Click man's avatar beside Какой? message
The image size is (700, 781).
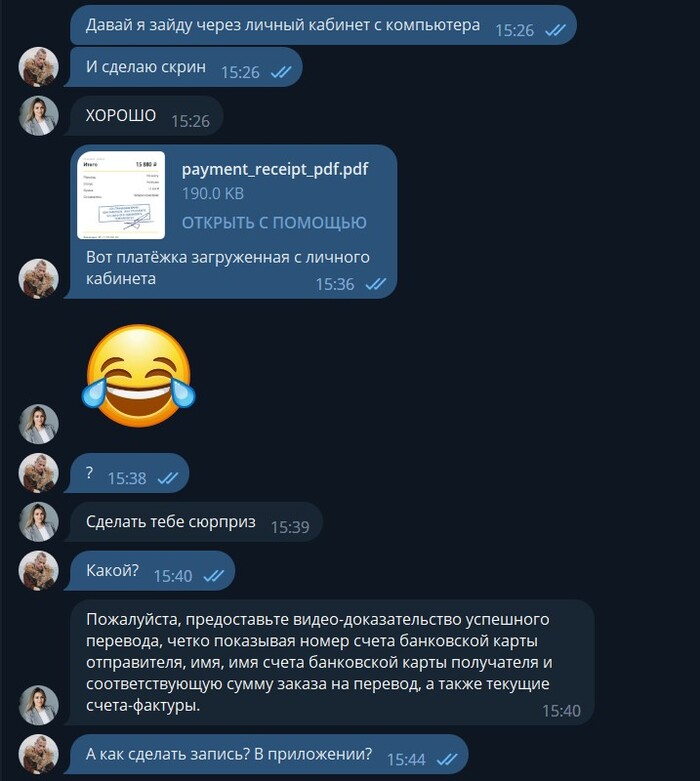pos(38,570)
